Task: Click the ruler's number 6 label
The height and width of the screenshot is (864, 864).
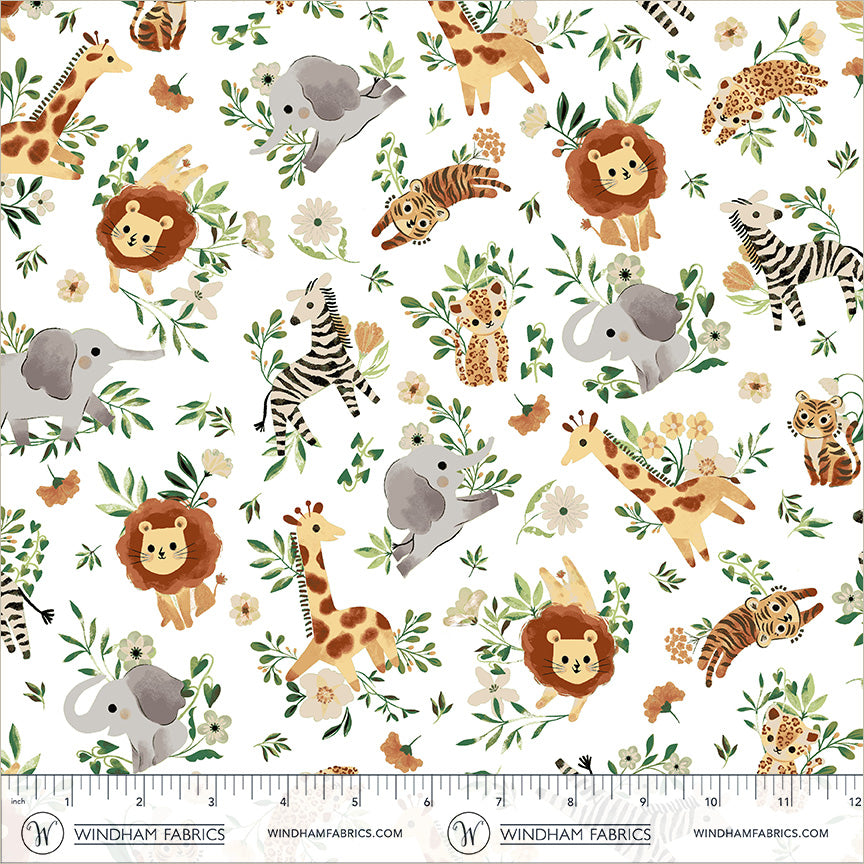Action: point(427,801)
